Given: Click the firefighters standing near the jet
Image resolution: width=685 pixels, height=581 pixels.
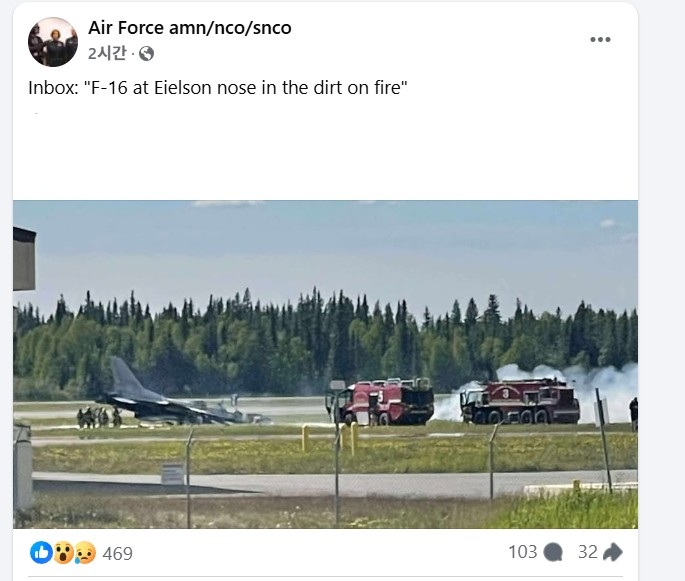Looking at the screenshot, I should pos(99,417).
